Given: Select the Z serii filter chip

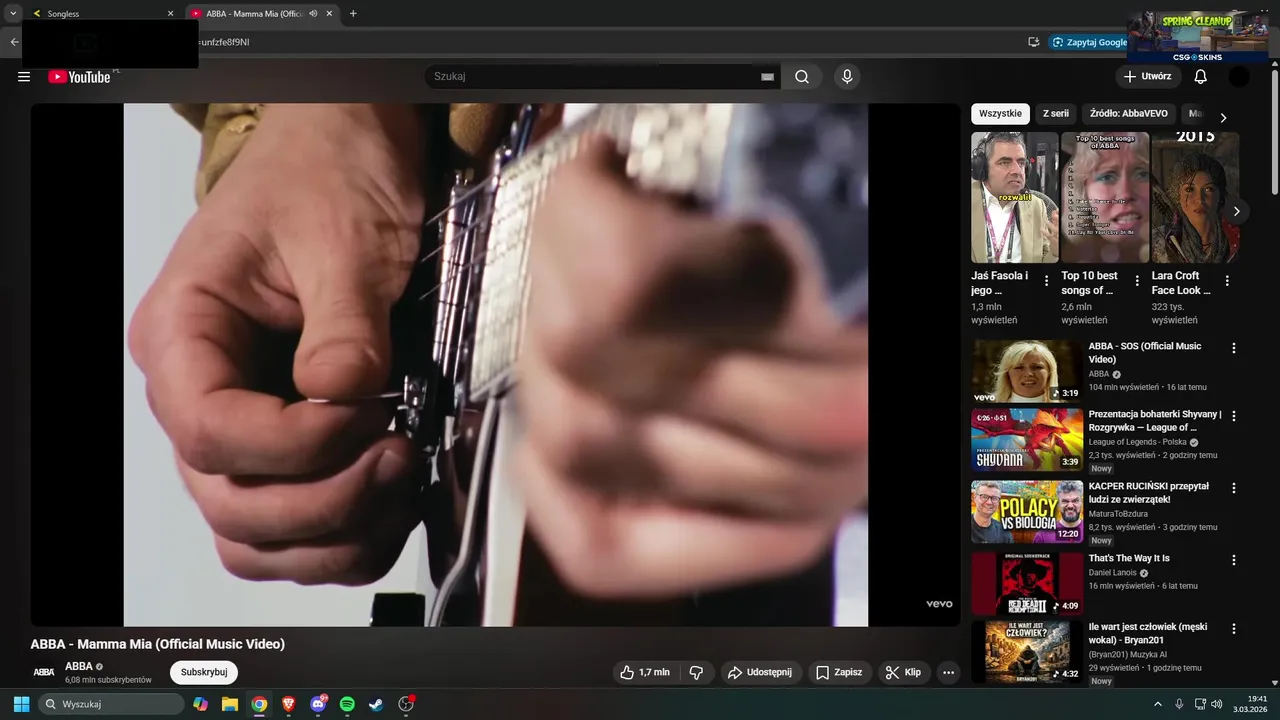Looking at the screenshot, I should tap(1056, 114).
